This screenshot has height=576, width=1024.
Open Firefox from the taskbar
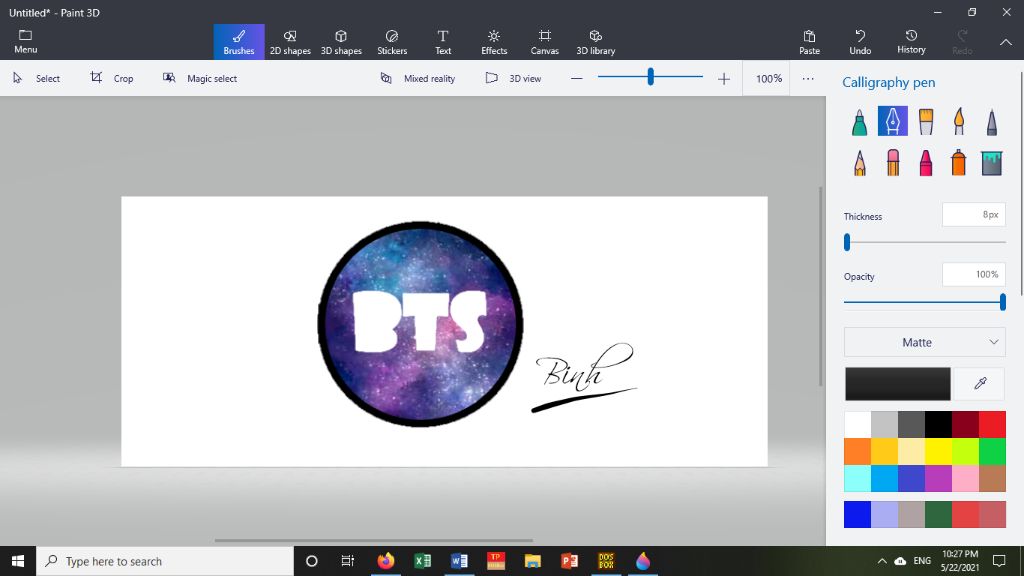point(385,561)
